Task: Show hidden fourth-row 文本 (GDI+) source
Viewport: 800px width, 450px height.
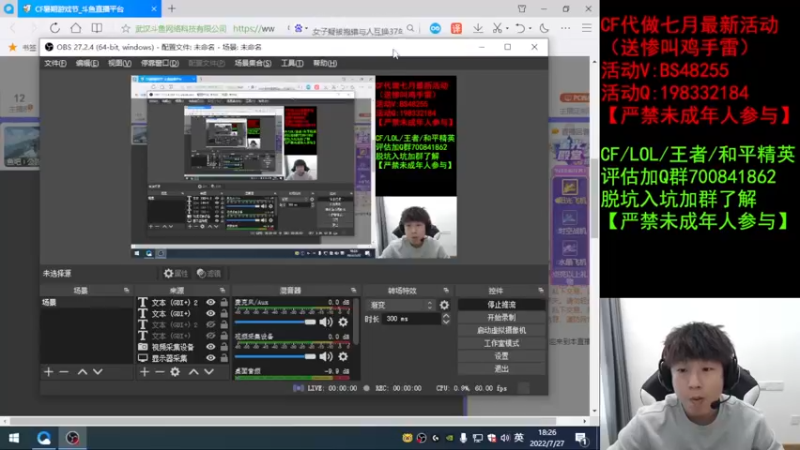Action: click(210, 336)
